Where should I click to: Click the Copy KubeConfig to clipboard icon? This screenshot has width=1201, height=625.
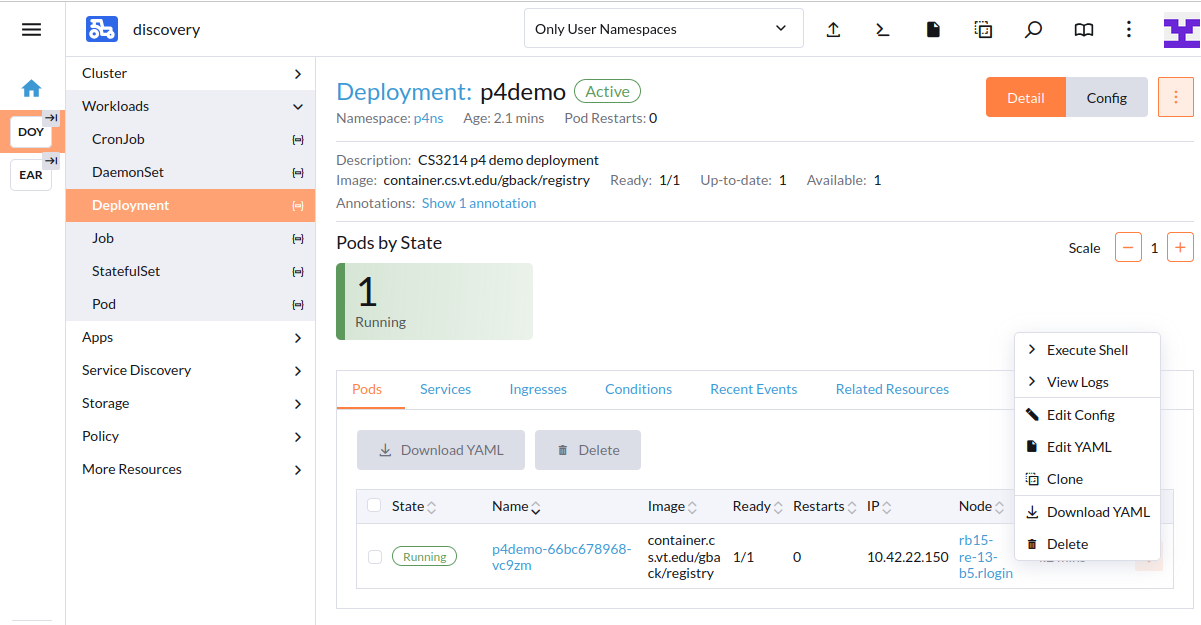click(983, 30)
